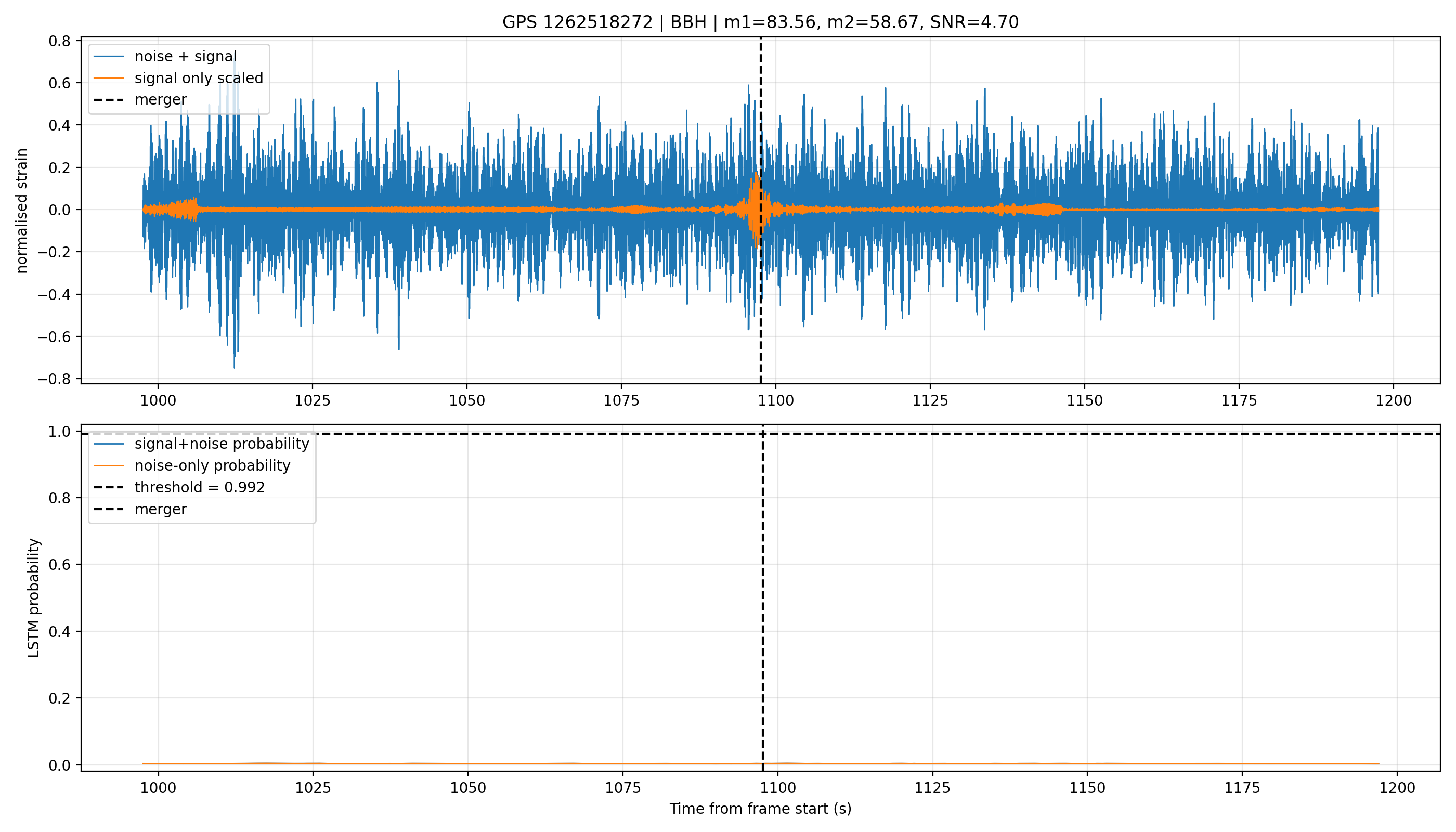Viewport: 1456px width, 832px height.
Task: Click the 0.8 tick on the LSTM probability axis
Action: [60, 498]
